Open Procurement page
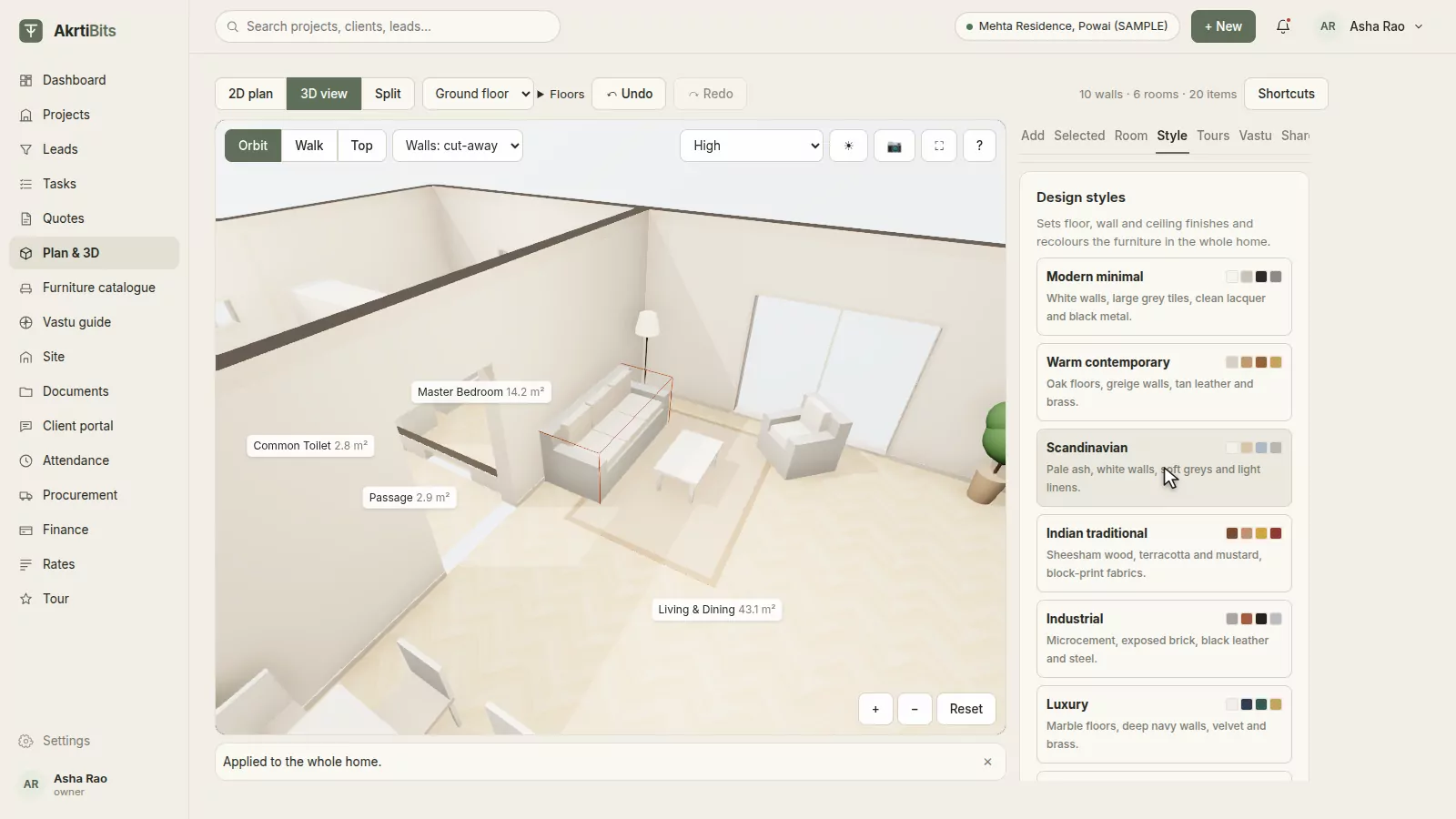Screen dimensions: 1456x819 [94, 495]
